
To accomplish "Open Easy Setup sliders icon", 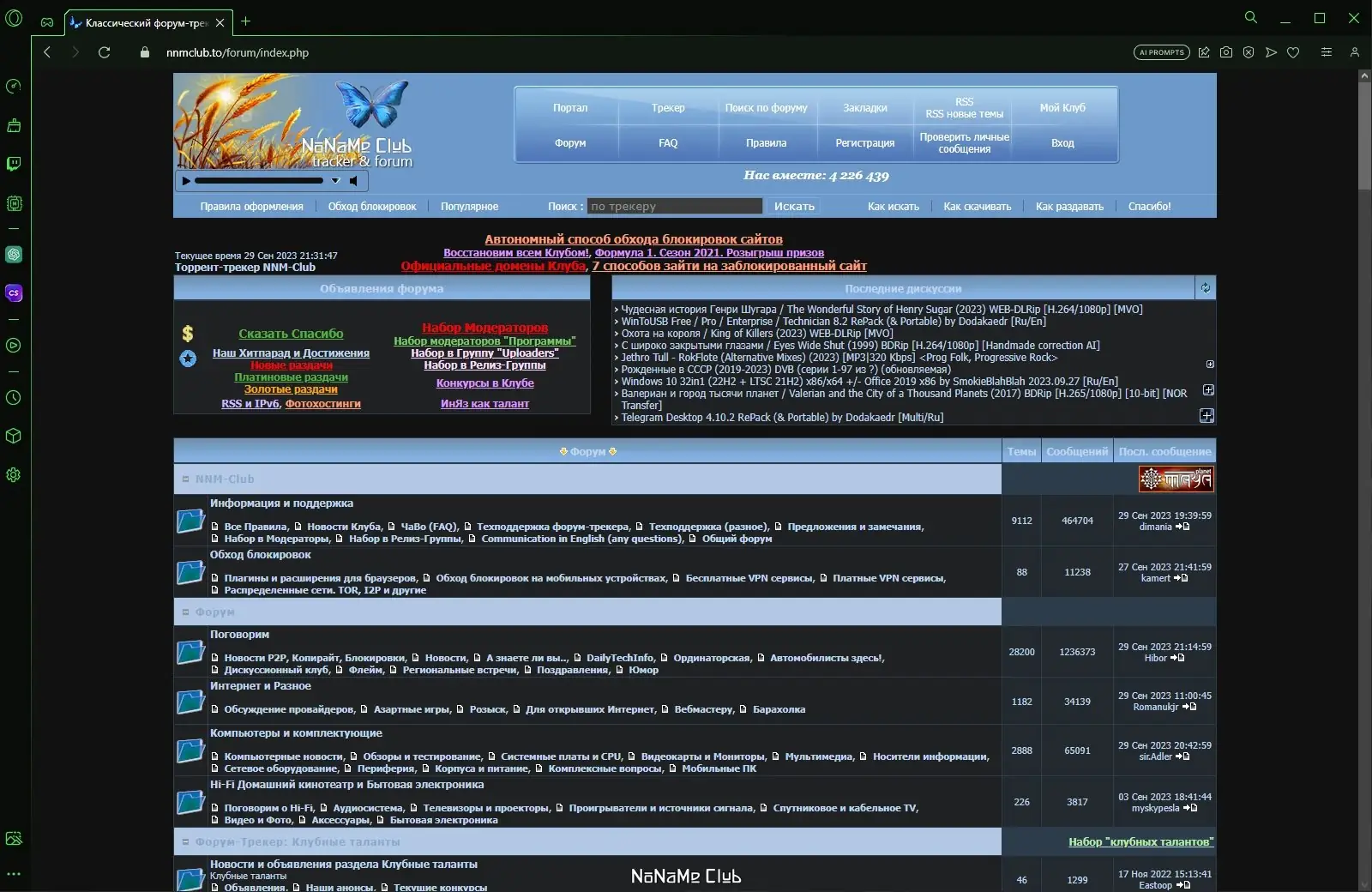I will 1327,52.
